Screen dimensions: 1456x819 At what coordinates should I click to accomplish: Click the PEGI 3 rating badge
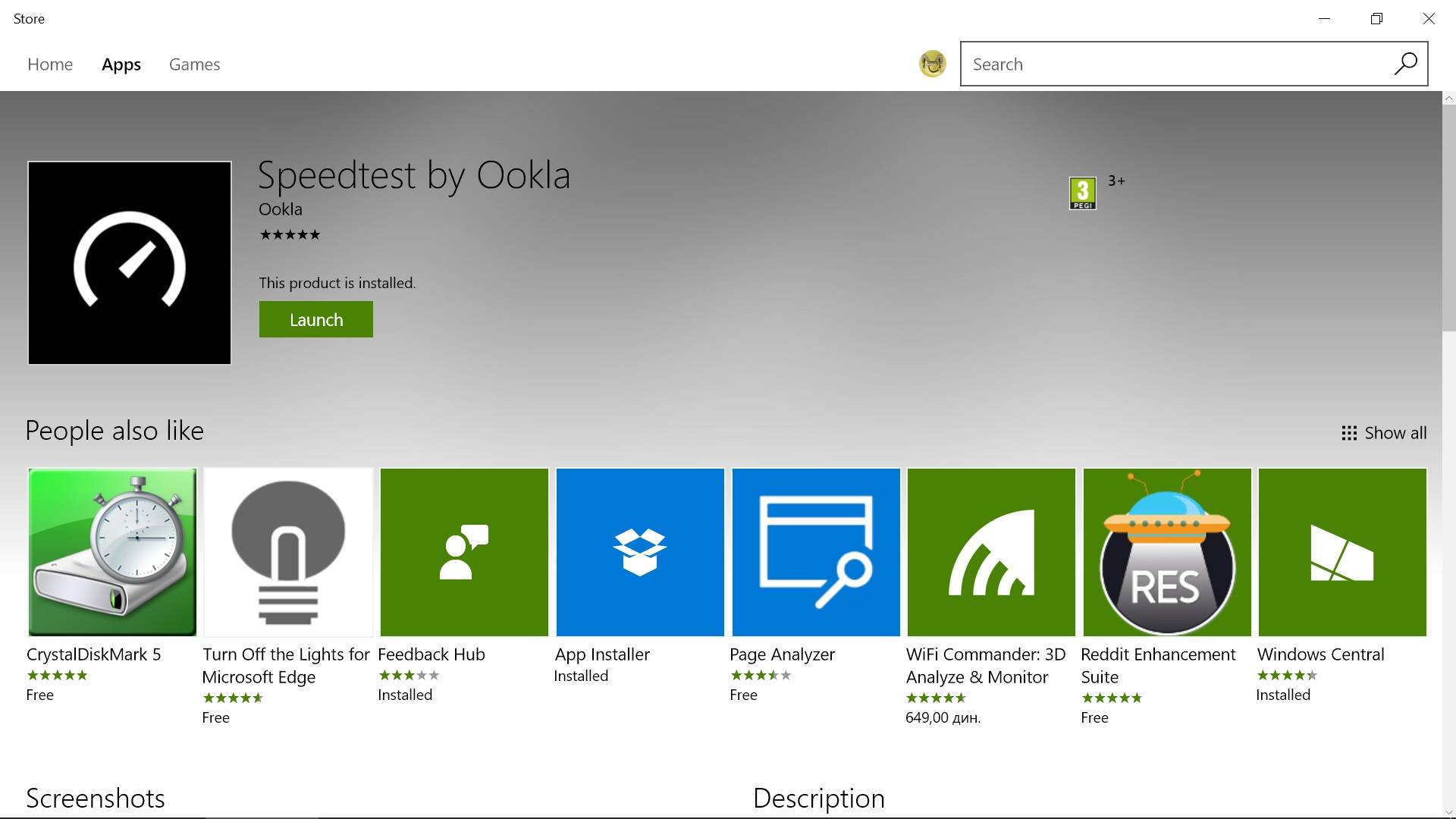pos(1082,193)
